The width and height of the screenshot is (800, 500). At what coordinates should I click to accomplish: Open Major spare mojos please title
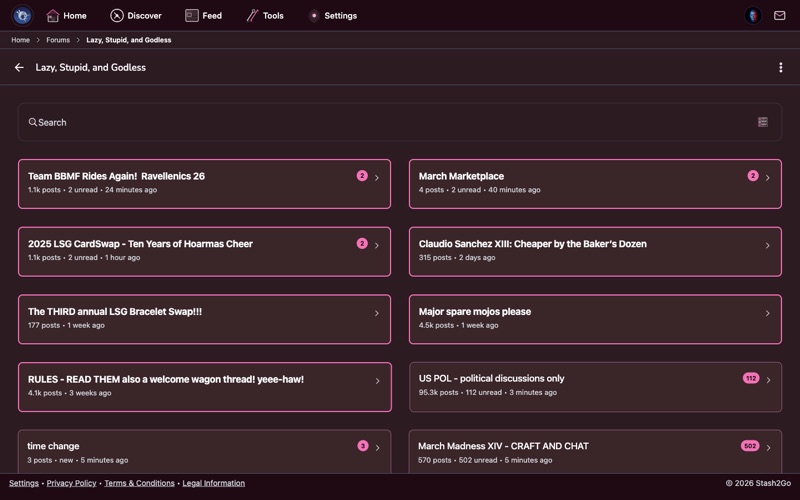coord(475,312)
